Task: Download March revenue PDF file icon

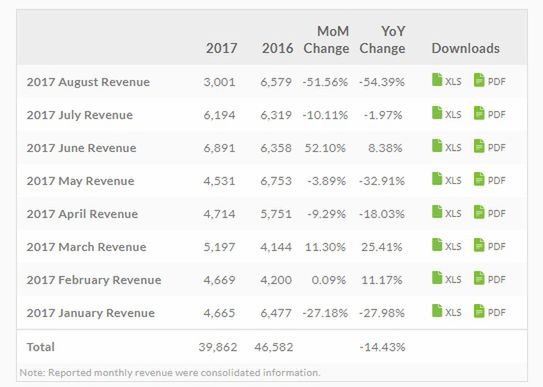Action: pyautogui.click(x=479, y=245)
